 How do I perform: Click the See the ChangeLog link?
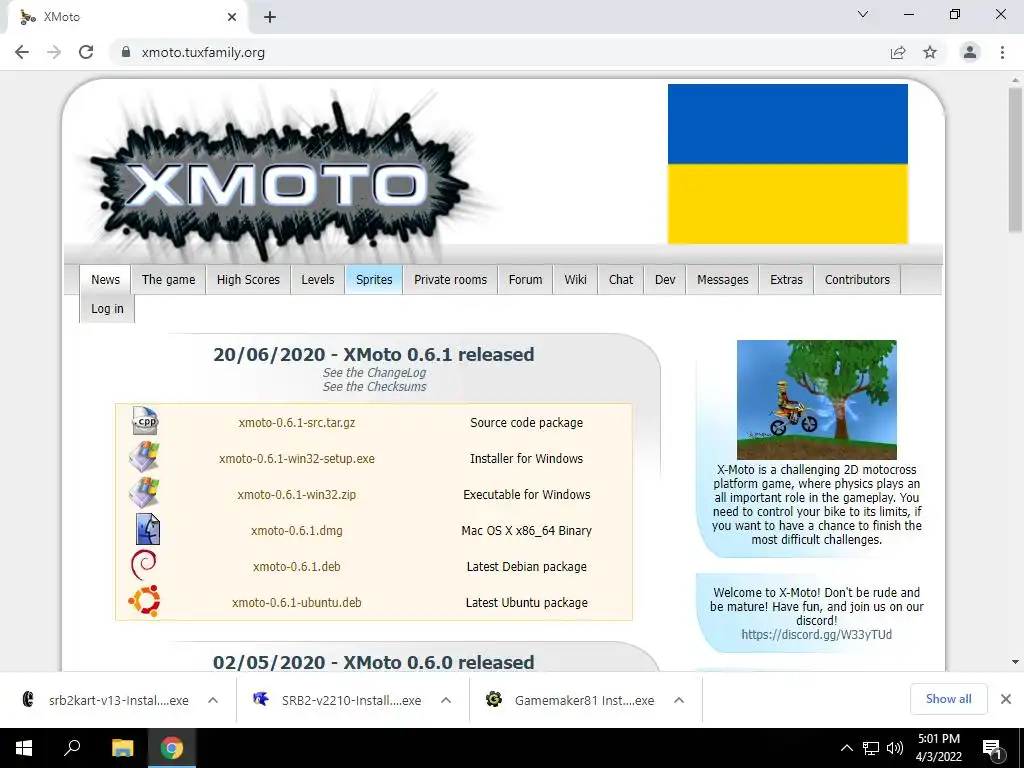[x=374, y=373]
